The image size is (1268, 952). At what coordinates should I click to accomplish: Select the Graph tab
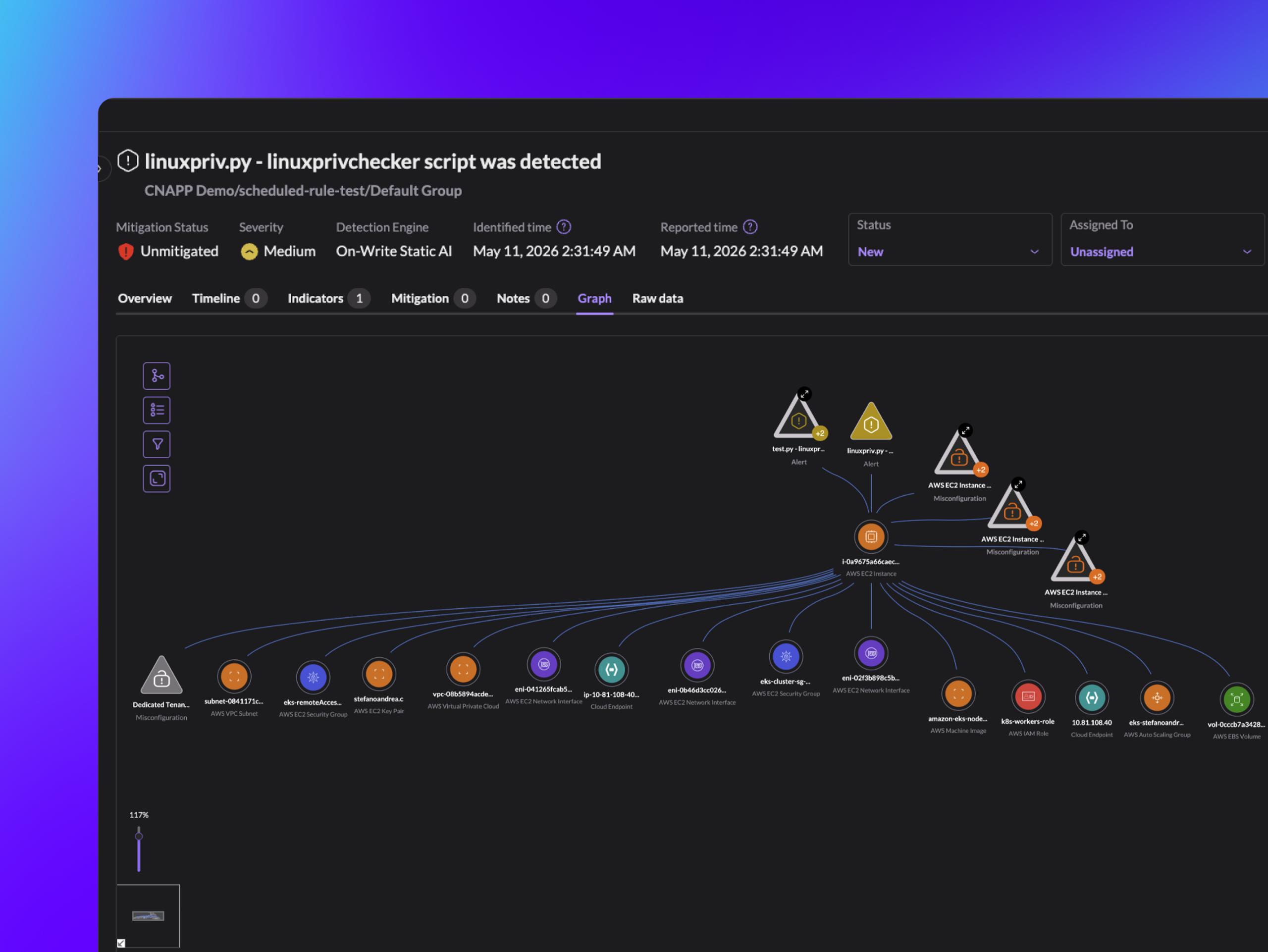[594, 299]
